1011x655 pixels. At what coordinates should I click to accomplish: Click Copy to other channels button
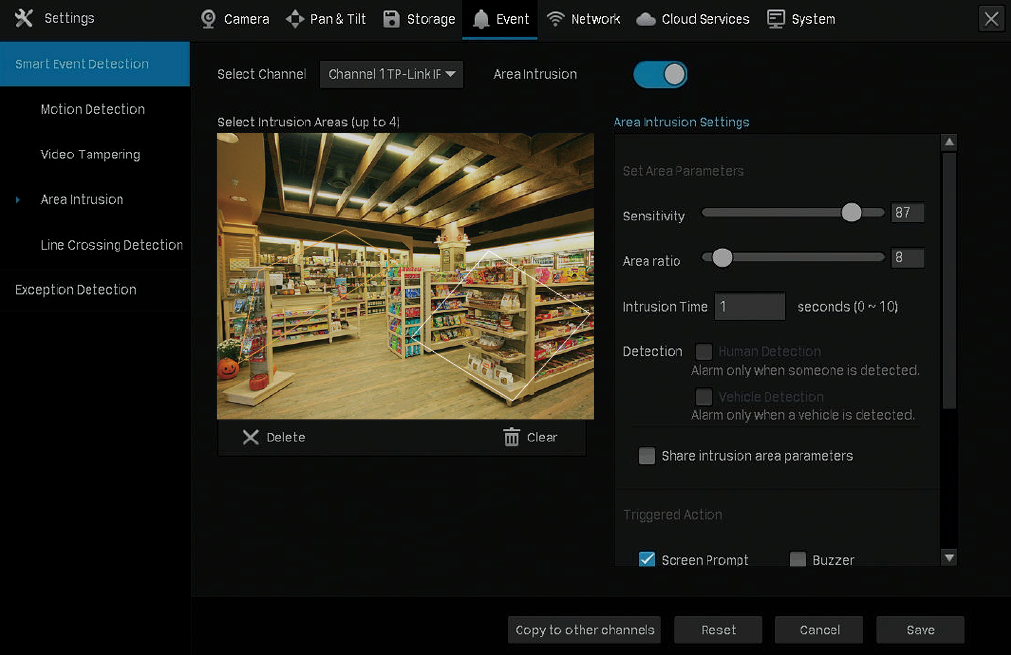point(584,630)
